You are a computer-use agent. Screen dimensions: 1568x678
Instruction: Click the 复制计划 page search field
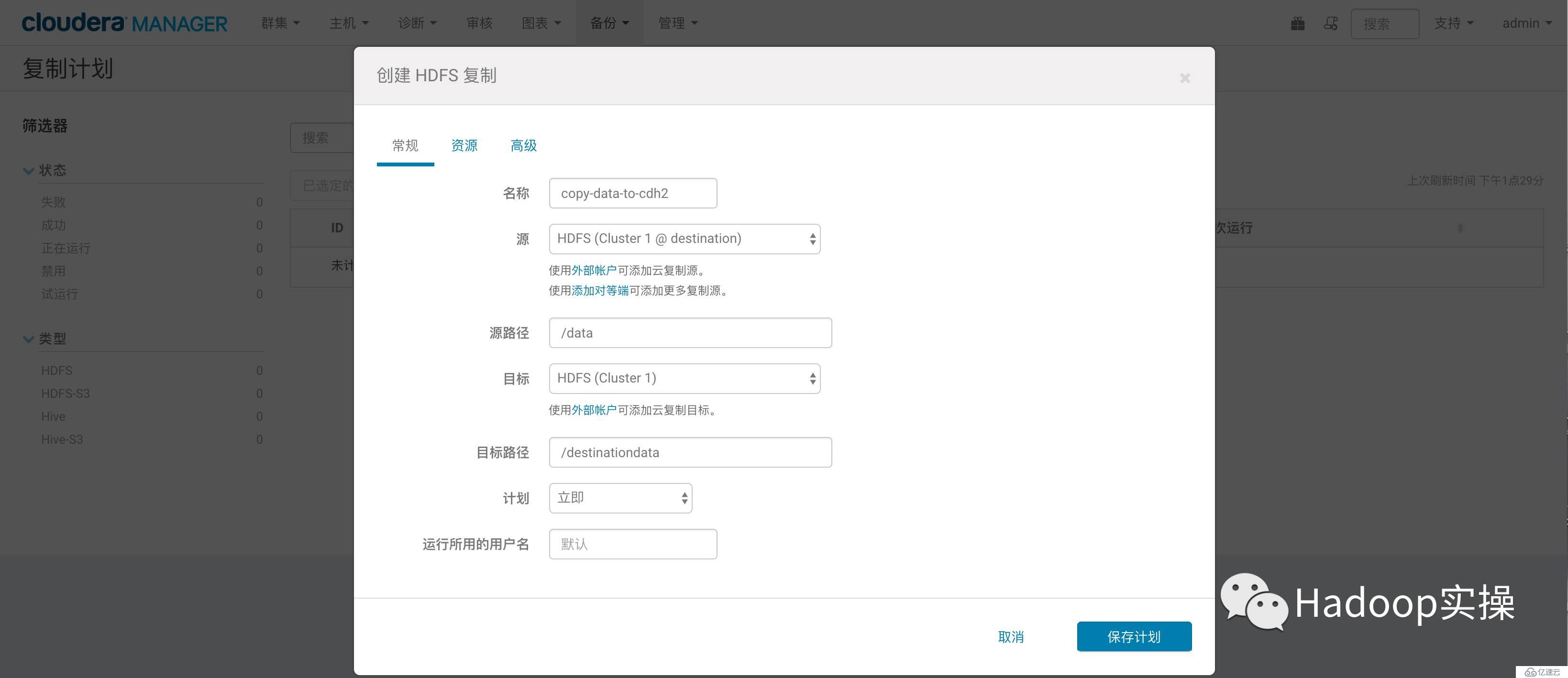pyautogui.click(x=322, y=138)
